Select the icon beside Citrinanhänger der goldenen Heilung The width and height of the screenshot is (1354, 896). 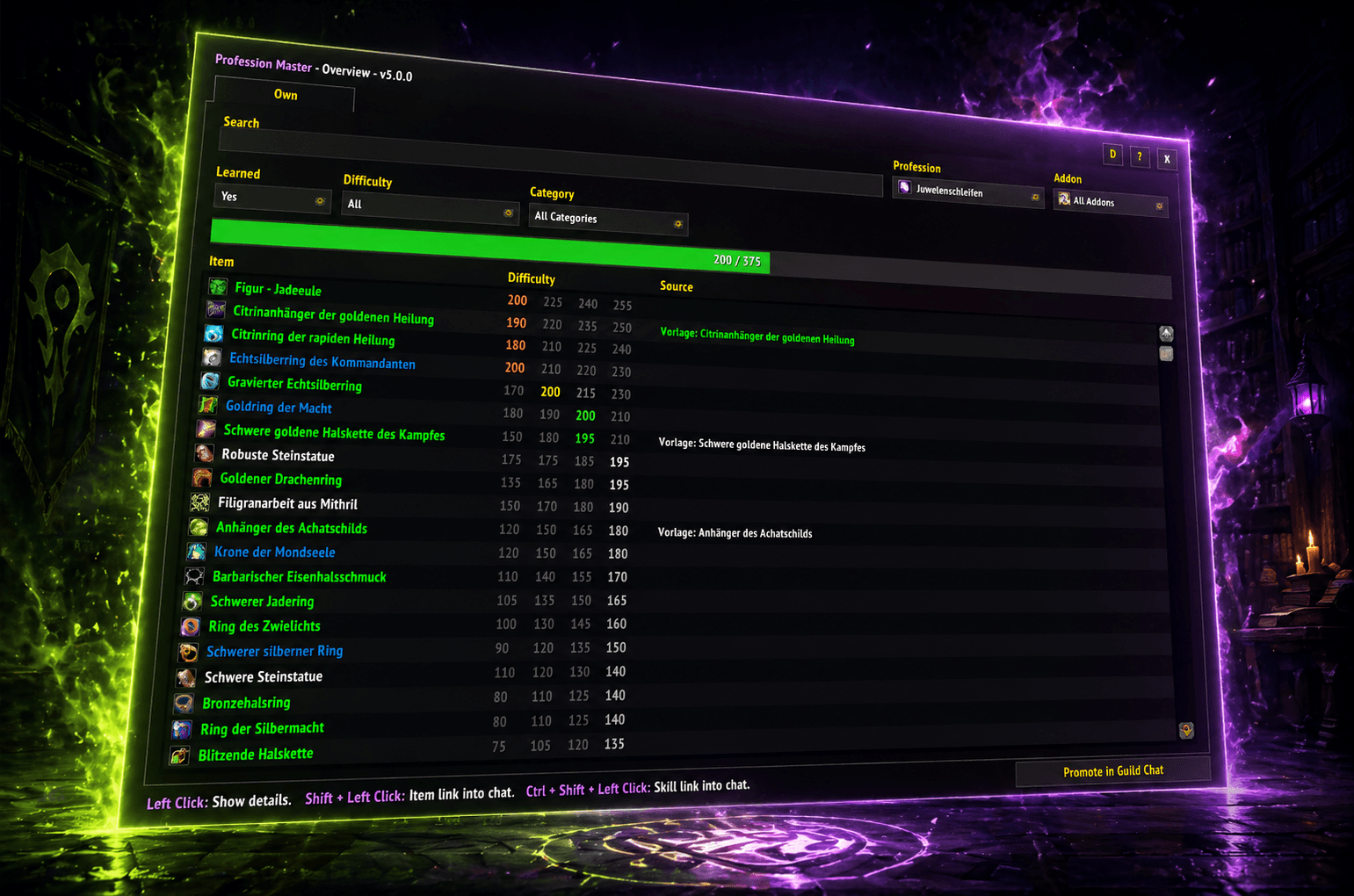tap(216, 309)
